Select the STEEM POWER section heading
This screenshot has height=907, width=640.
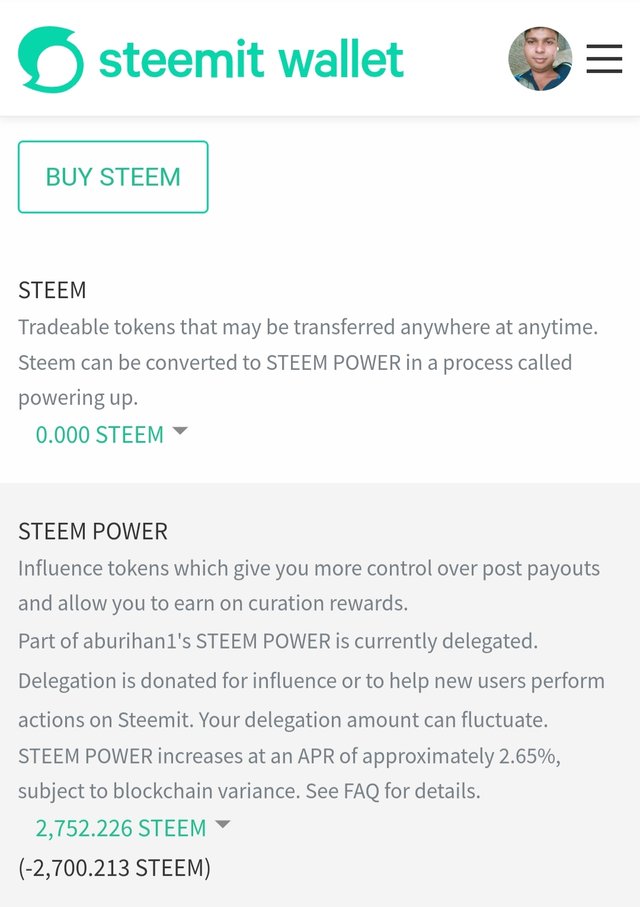tap(93, 531)
